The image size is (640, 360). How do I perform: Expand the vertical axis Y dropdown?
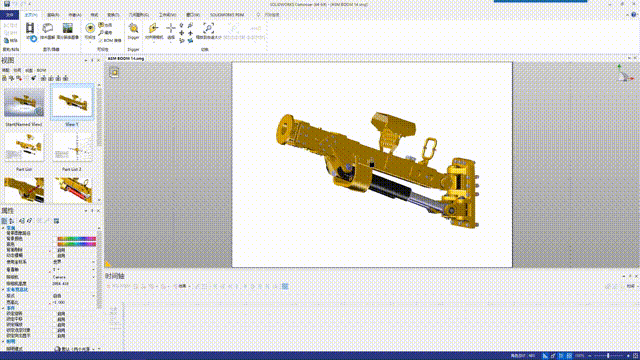point(74,269)
